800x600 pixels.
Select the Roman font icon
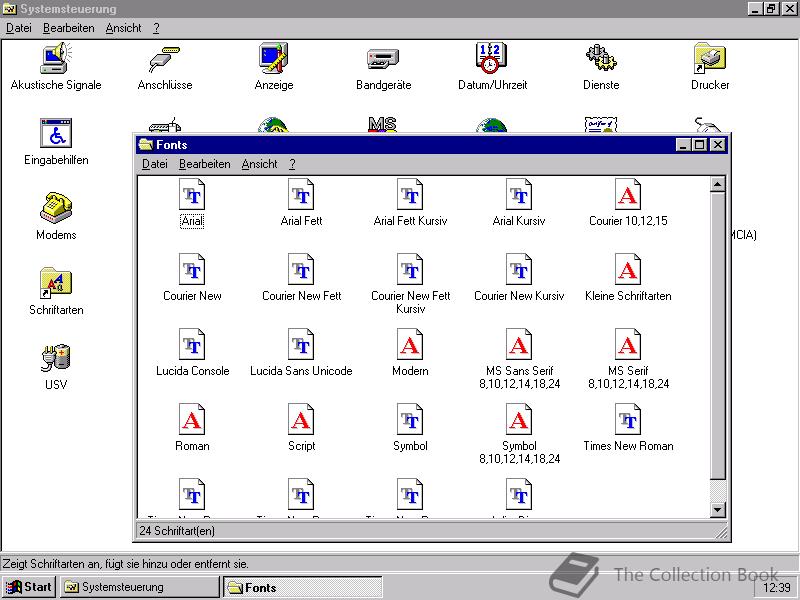point(192,419)
